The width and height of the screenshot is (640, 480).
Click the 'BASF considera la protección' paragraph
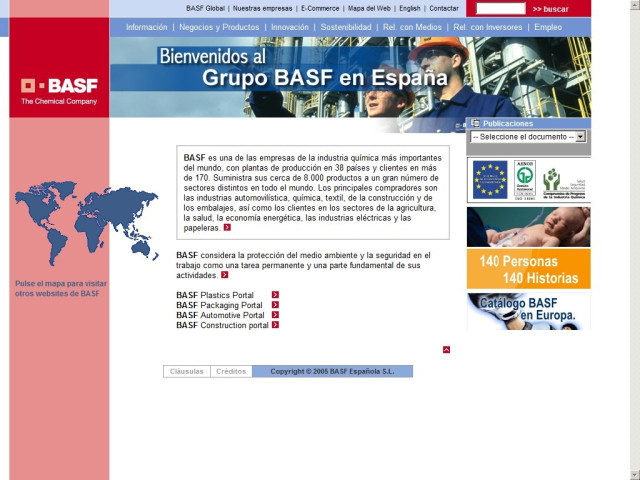pos(303,265)
